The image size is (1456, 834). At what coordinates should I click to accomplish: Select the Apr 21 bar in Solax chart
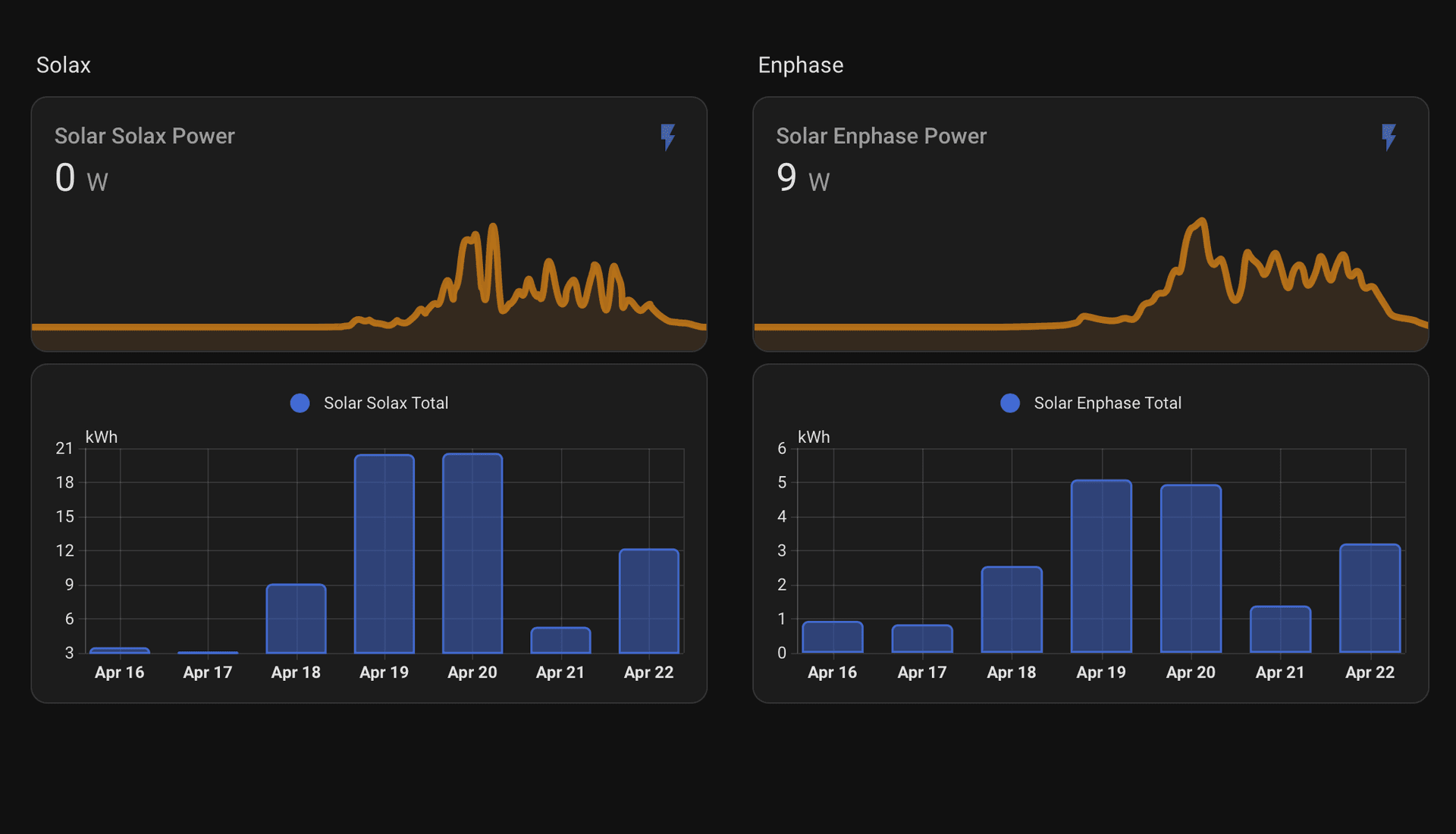point(560,641)
